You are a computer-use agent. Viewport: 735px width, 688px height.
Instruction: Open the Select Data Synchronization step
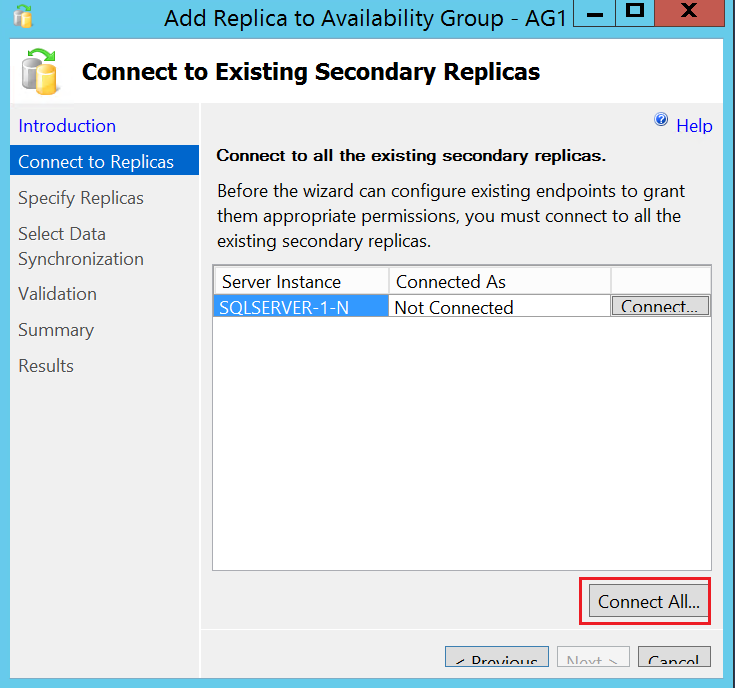pos(81,246)
